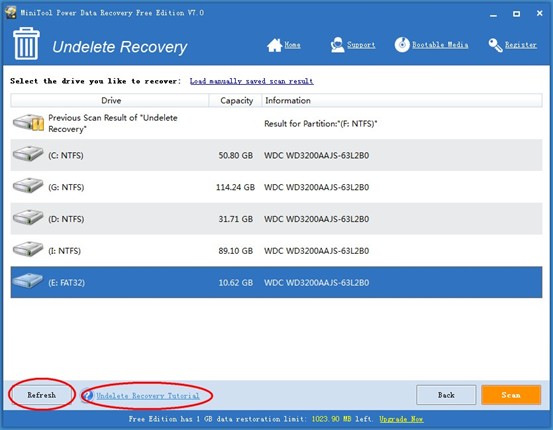This screenshot has height=430, width=553.
Task: Click the drive icon for I: NTFS
Action: tap(28, 249)
